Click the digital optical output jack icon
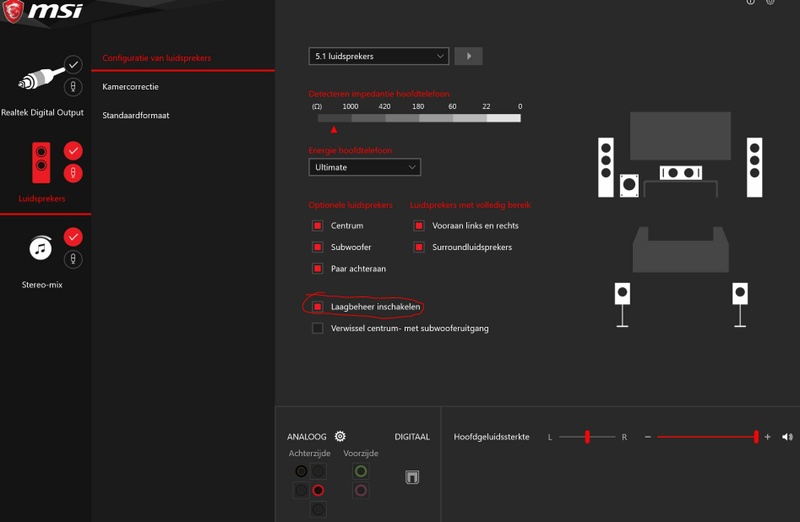Screen dimensions: 800x522 click(x=412, y=477)
